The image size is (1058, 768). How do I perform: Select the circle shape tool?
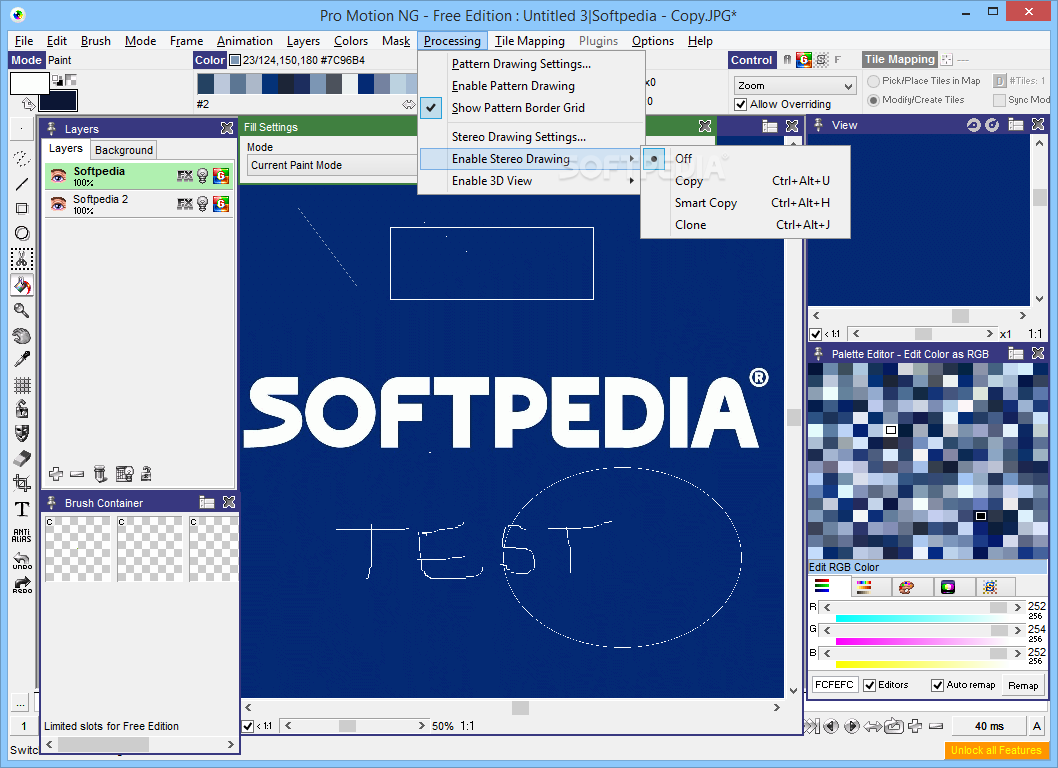22,234
